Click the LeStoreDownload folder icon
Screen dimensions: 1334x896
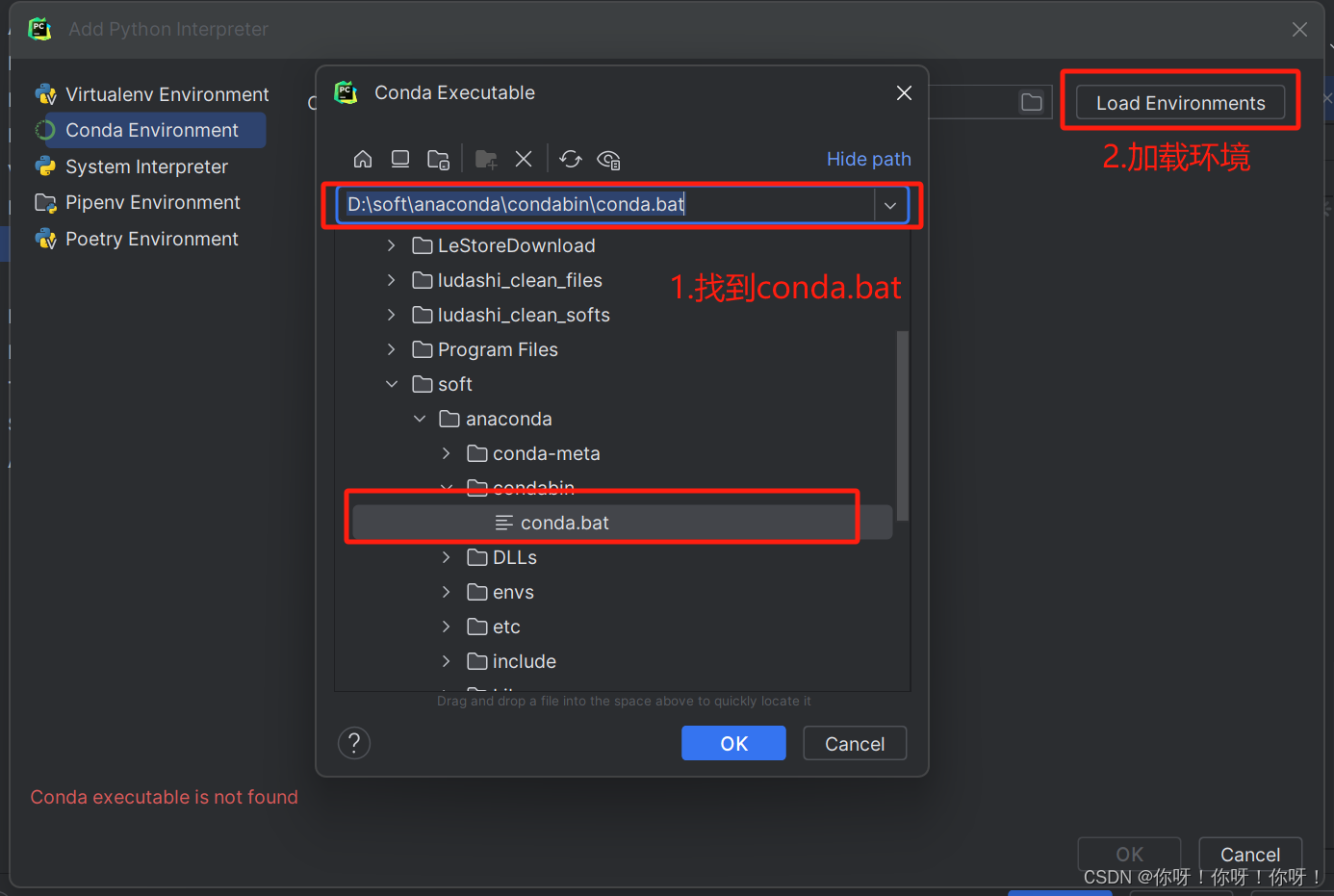[422, 245]
